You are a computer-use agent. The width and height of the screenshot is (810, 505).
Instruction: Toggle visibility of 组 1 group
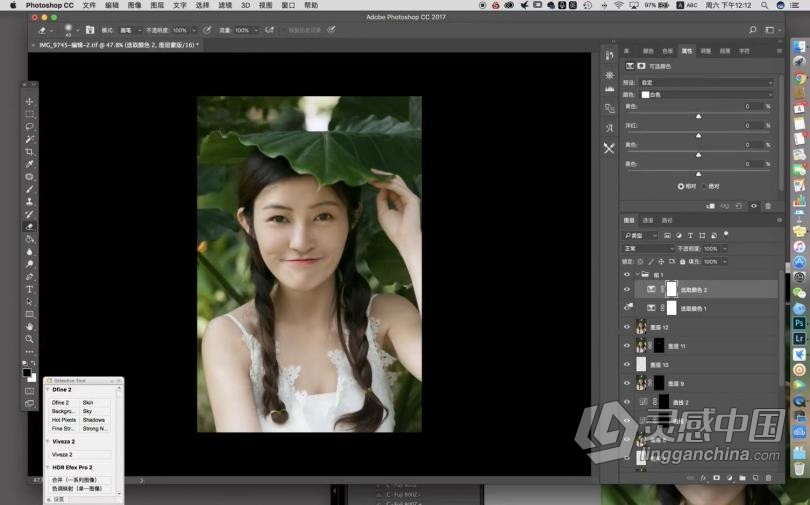pos(627,275)
